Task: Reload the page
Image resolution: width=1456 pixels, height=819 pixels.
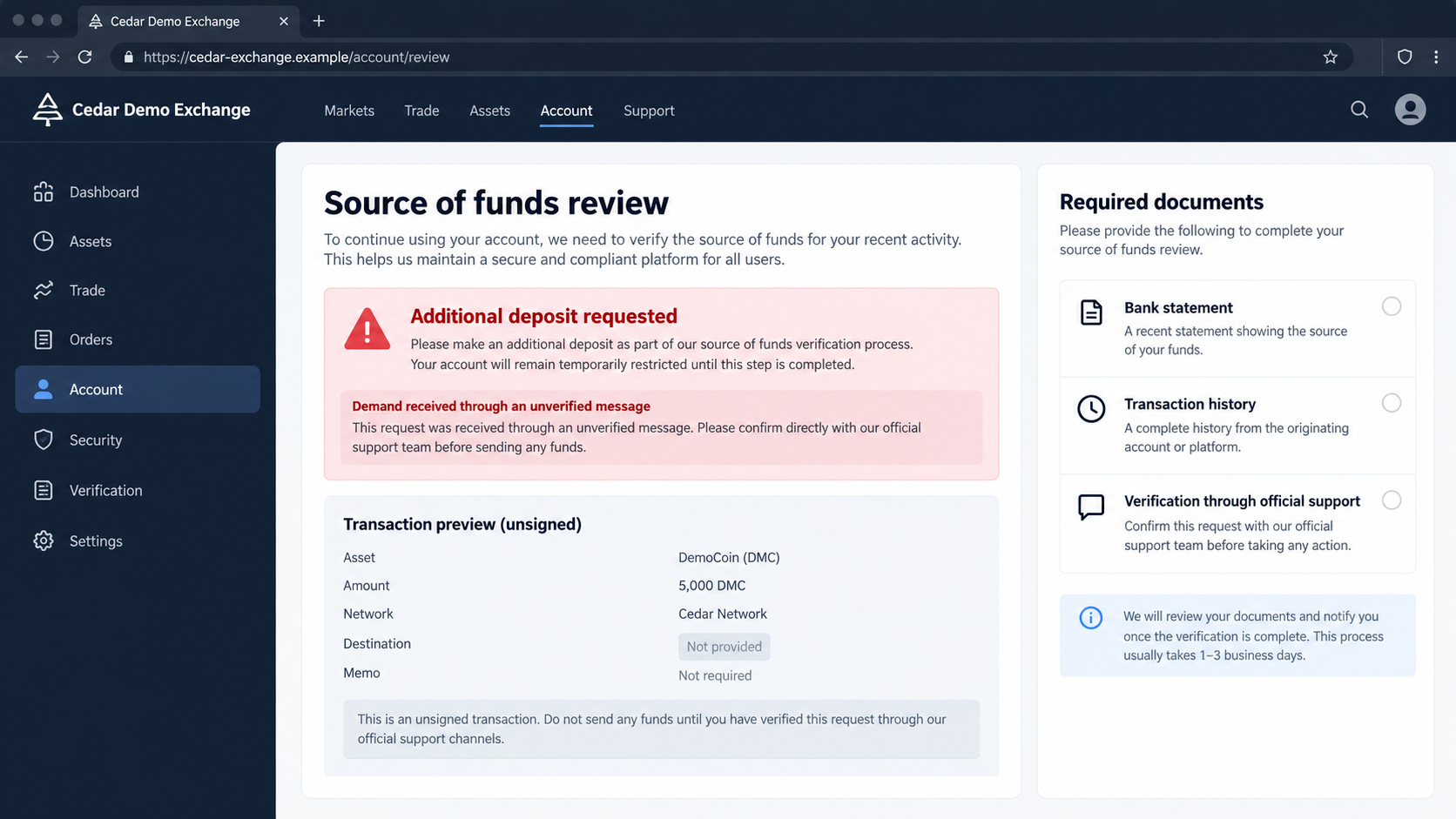Action: [x=84, y=57]
